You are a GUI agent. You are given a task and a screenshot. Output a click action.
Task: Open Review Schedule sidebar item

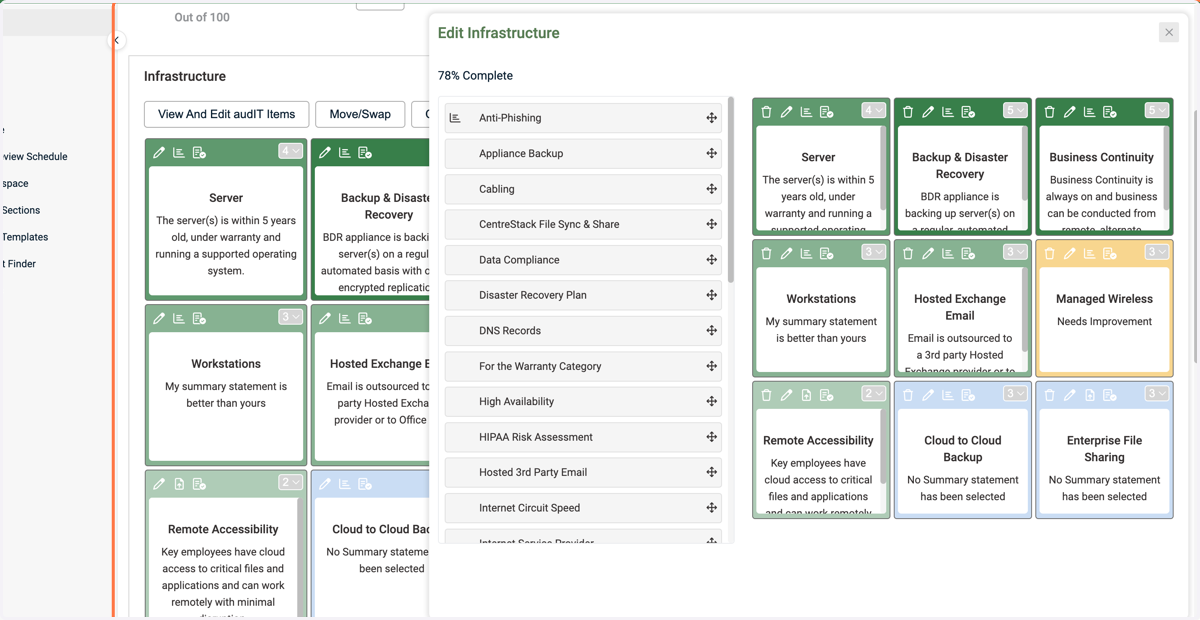34,157
